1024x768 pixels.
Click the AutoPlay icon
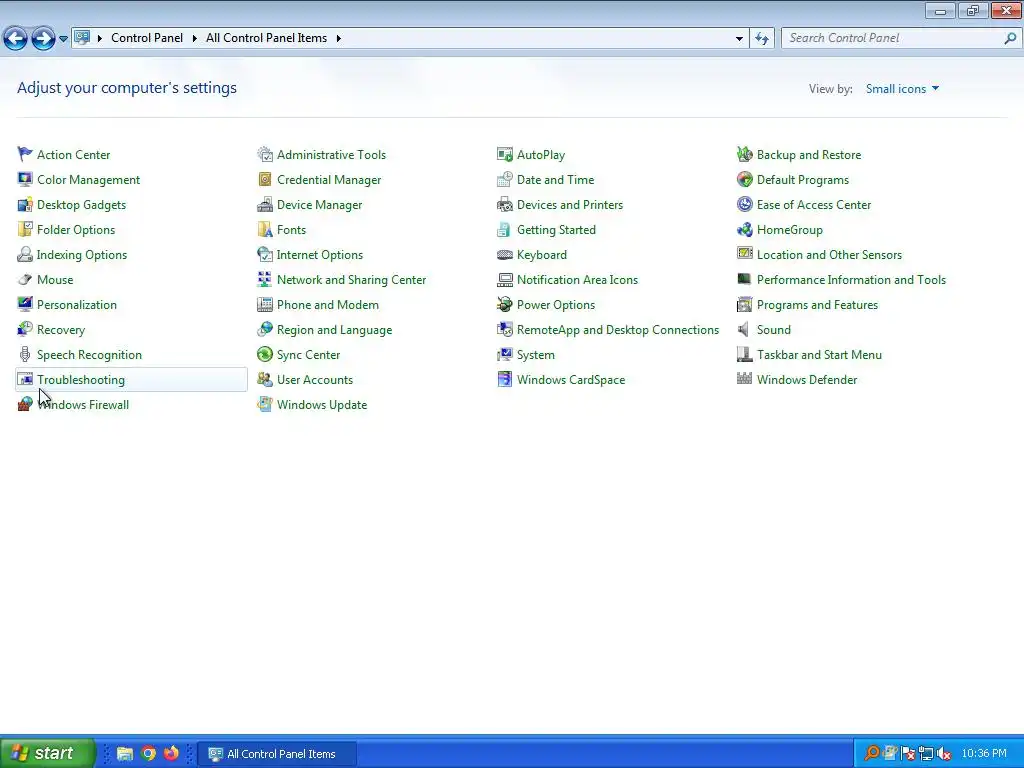[505, 155]
